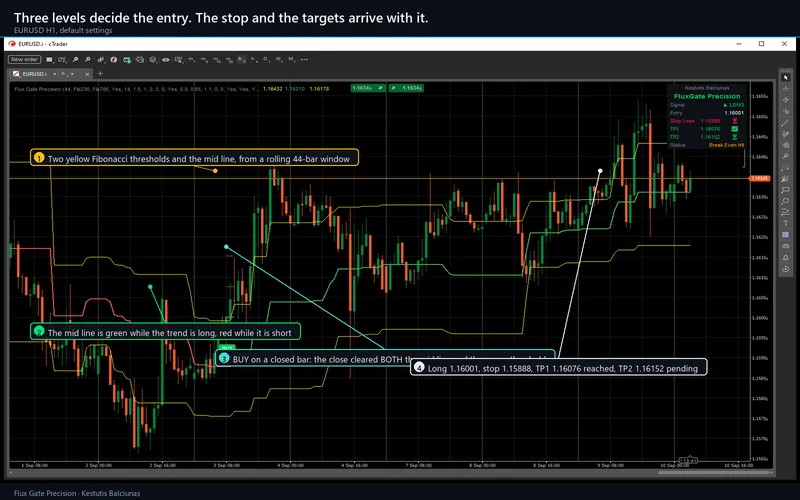
Task: Open the indicators function icon
Action: point(114,60)
